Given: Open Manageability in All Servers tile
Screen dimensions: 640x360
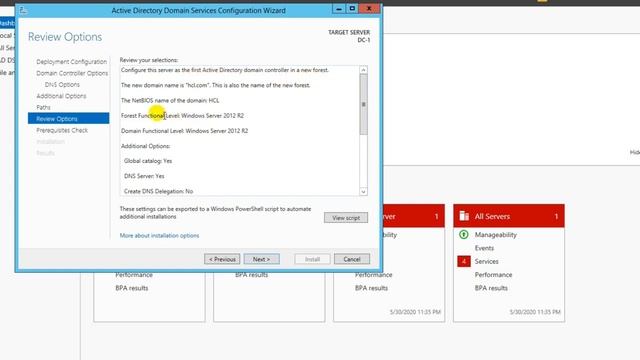Looking at the screenshot, I should pyautogui.click(x=496, y=235).
